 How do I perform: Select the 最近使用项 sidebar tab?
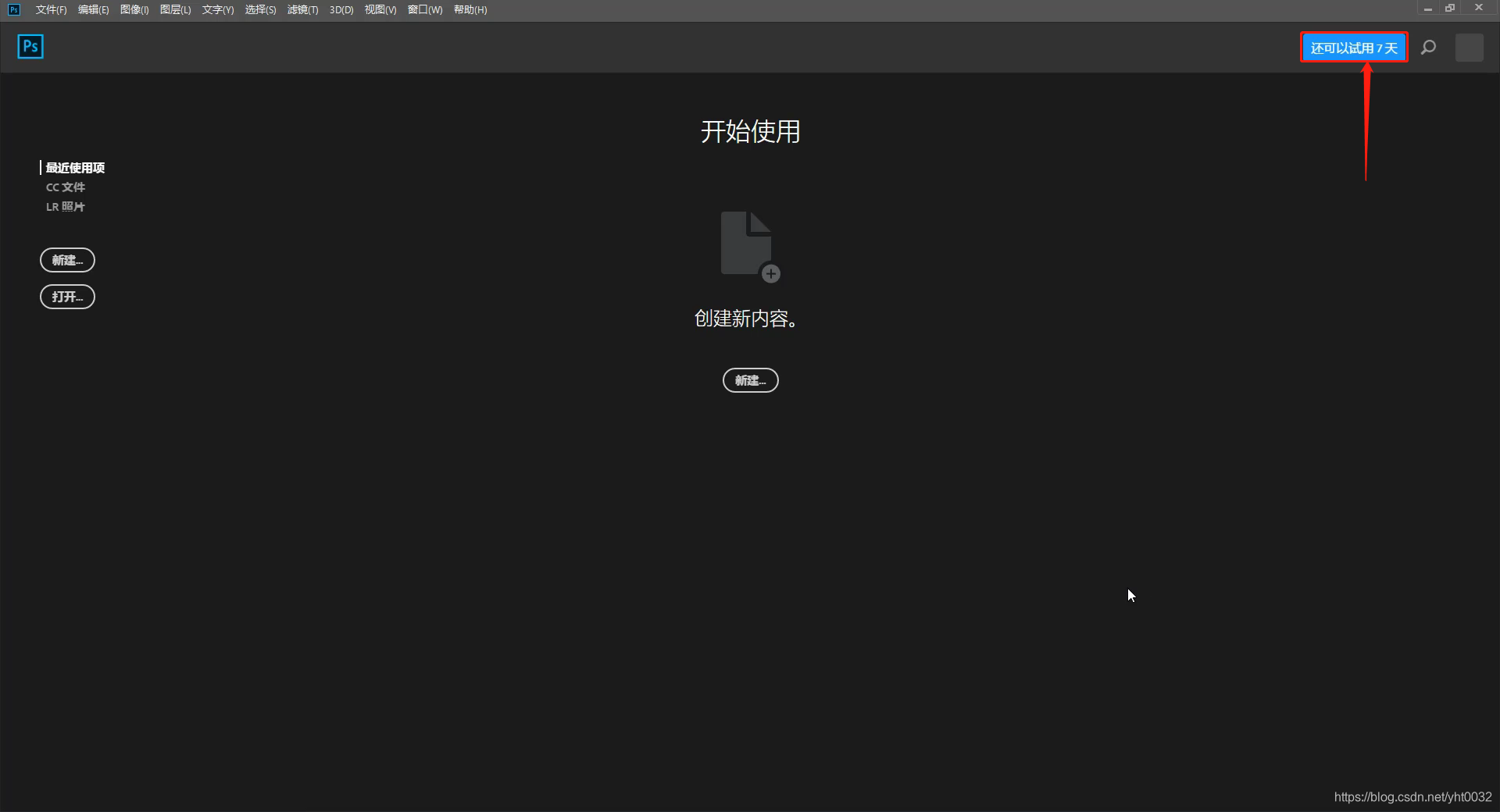point(75,168)
